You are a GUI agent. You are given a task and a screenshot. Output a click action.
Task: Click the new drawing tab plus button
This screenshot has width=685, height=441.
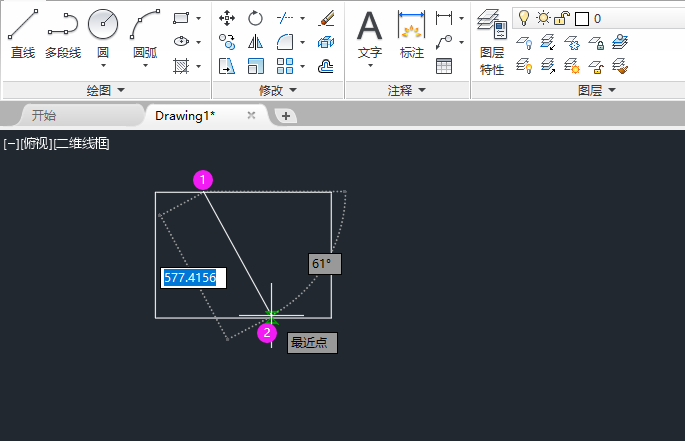pos(286,116)
